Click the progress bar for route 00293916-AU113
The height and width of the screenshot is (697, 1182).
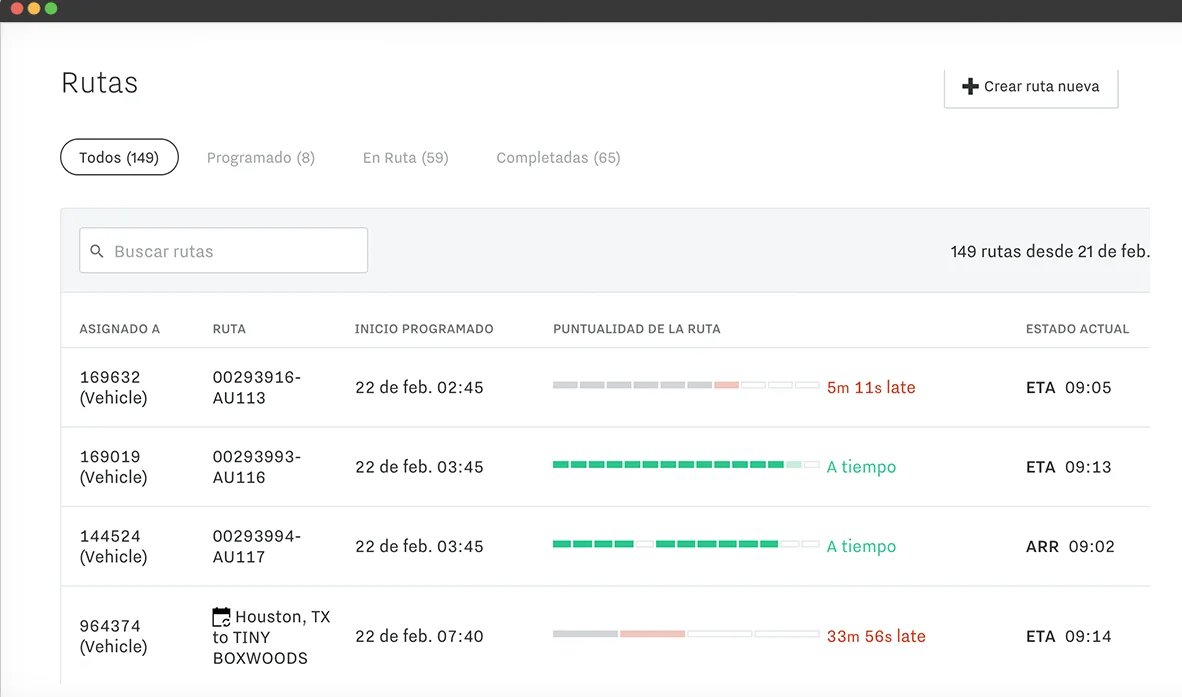point(686,385)
